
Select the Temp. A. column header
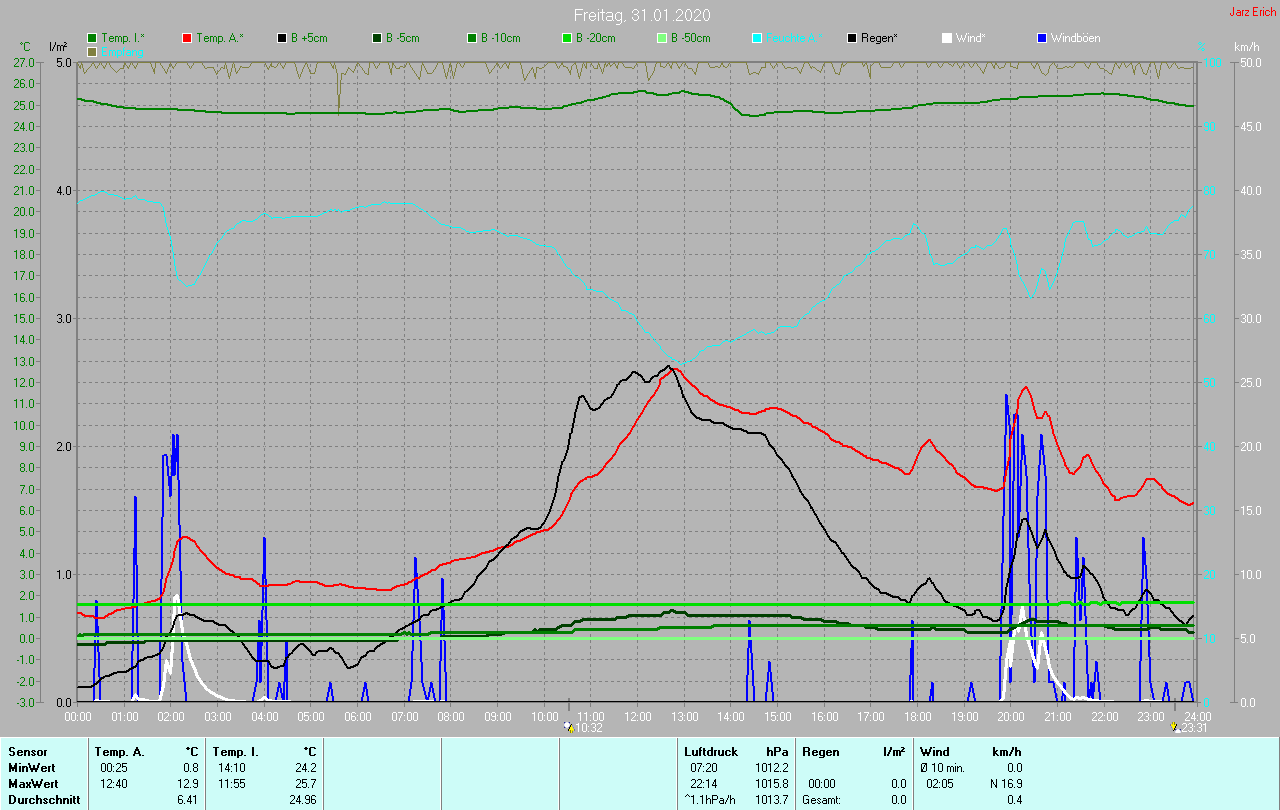(119, 751)
